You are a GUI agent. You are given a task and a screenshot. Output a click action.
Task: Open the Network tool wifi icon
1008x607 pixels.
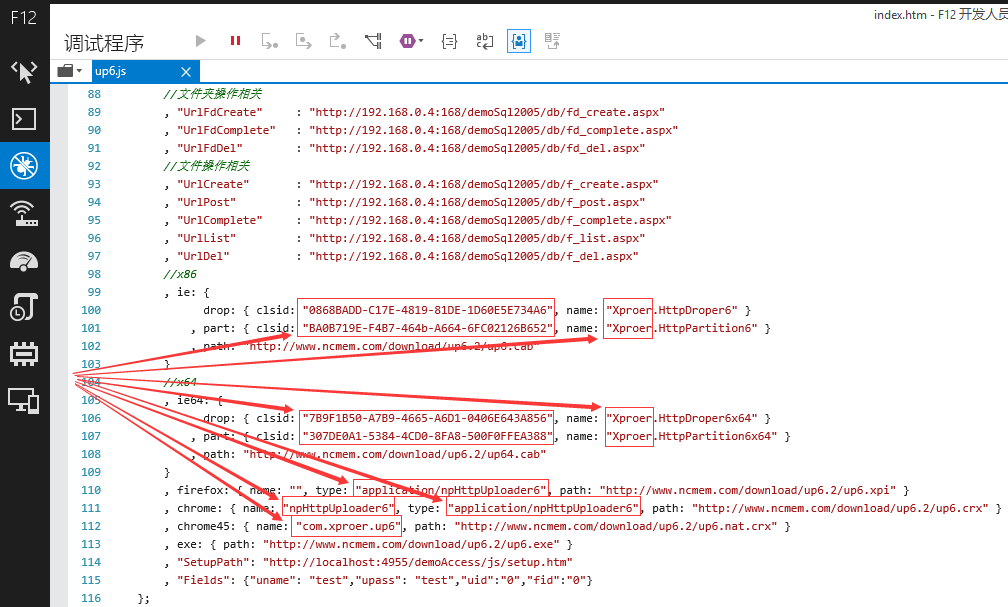click(x=24, y=213)
